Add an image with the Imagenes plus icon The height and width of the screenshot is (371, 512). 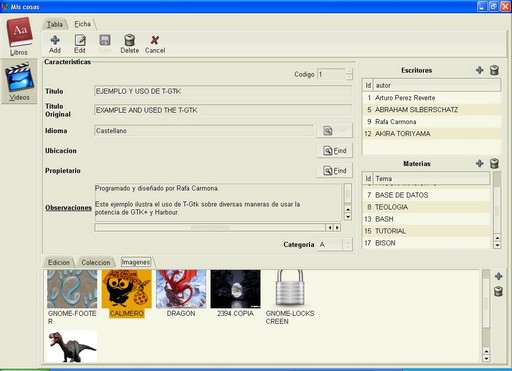tap(499, 276)
